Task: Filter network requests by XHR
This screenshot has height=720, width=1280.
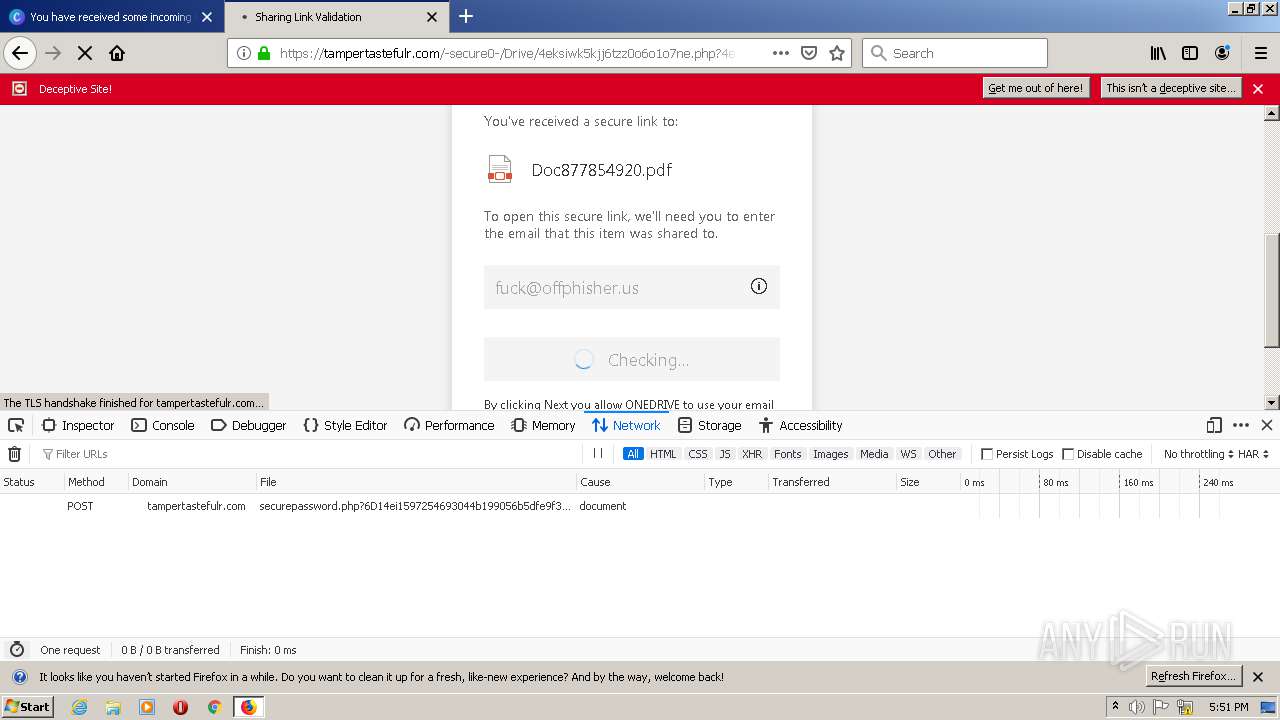Action: tap(752, 454)
